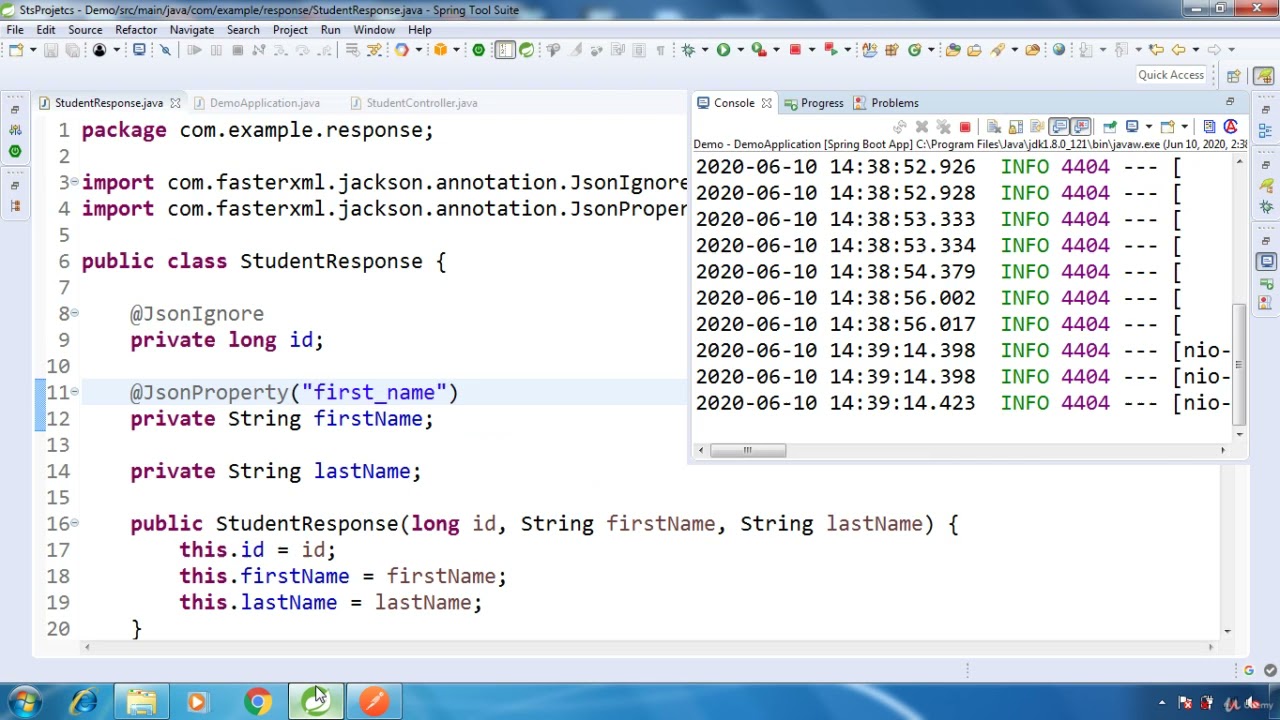
Task: Click the Back navigation yellow arrow
Action: coord(1178,50)
